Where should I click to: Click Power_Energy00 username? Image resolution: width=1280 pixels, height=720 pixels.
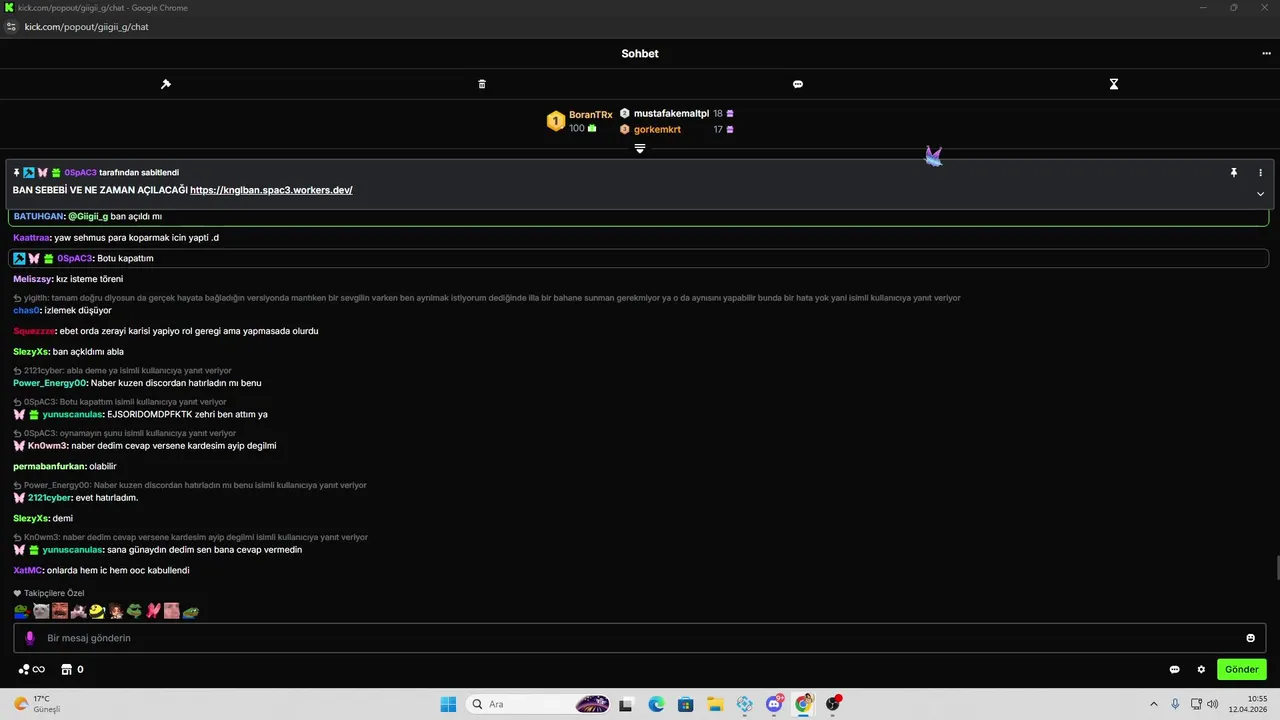(50, 383)
